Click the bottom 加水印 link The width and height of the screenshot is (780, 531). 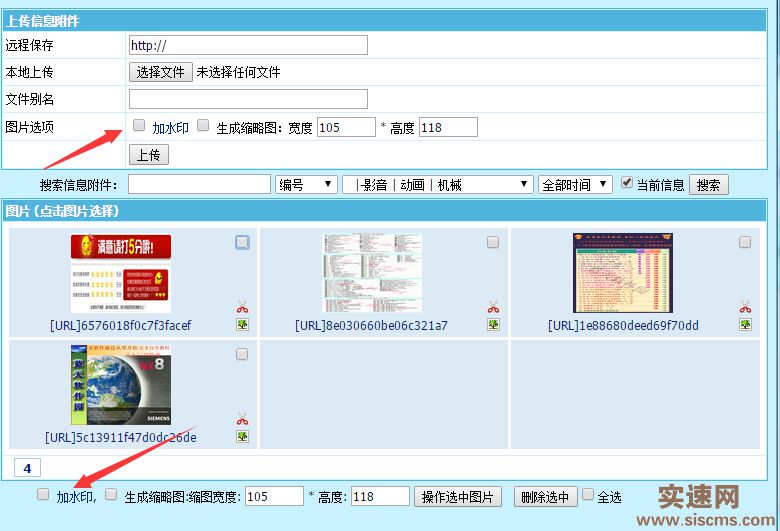[74, 497]
